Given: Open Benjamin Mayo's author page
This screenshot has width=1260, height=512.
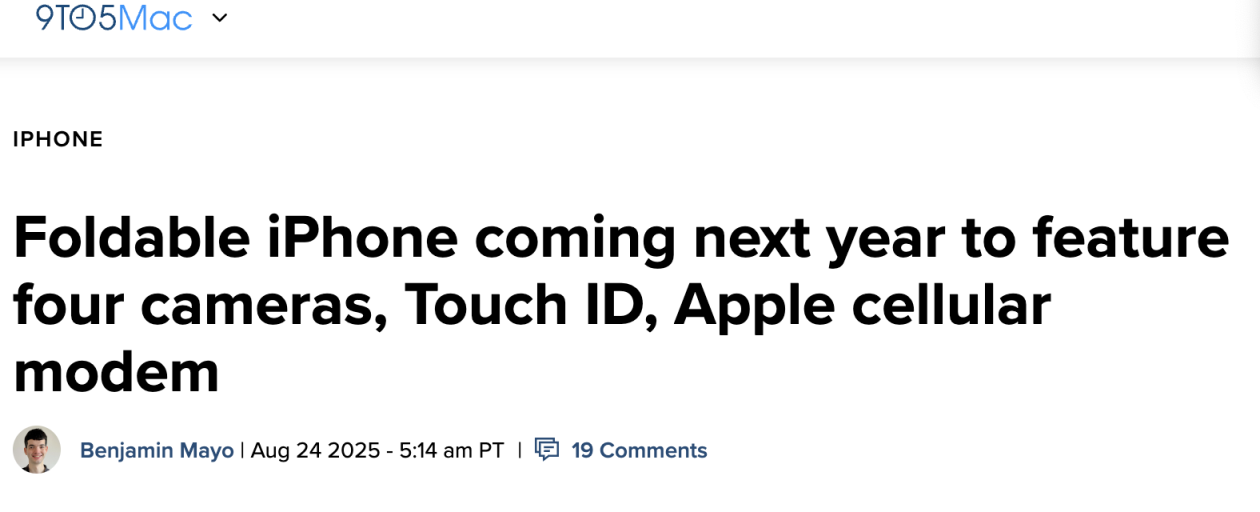Looking at the screenshot, I should (157, 451).
